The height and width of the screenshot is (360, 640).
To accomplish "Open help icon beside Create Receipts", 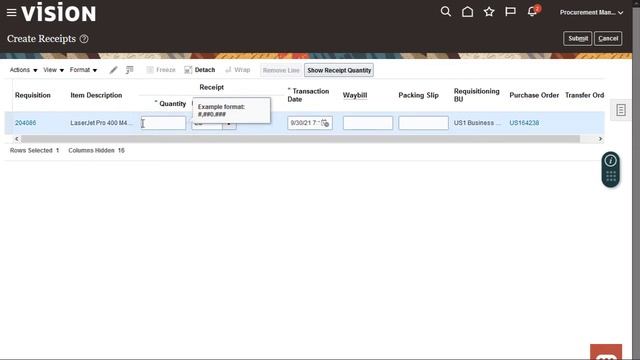I will (x=84, y=39).
